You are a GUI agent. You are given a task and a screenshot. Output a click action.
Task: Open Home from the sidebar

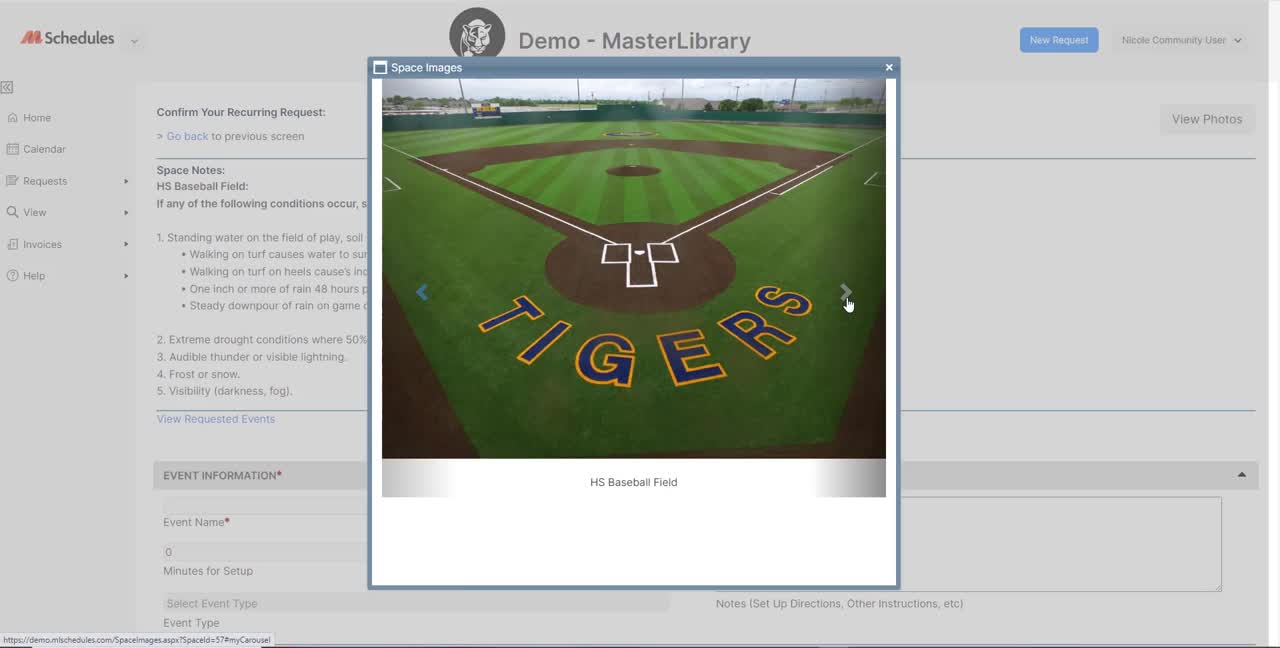(37, 118)
